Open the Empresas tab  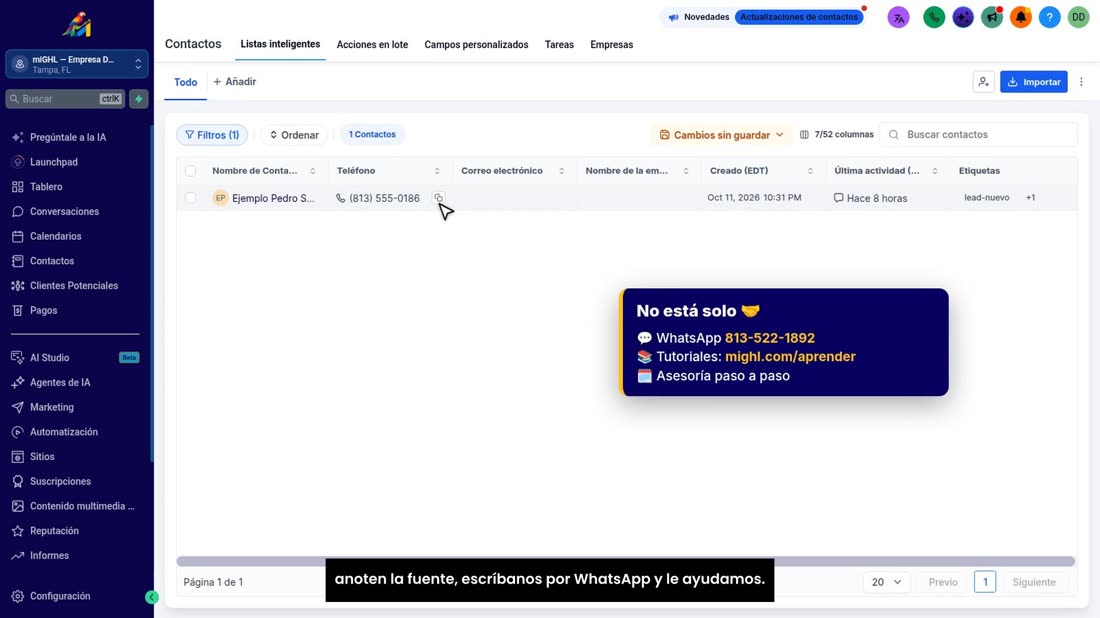(611, 45)
